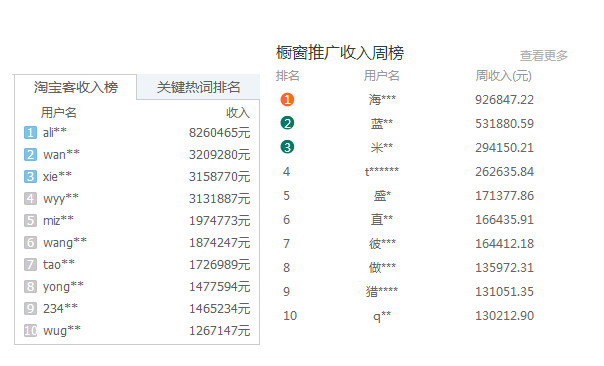Click the 橱窗推广收入周榜 heading

[x=340, y=52]
